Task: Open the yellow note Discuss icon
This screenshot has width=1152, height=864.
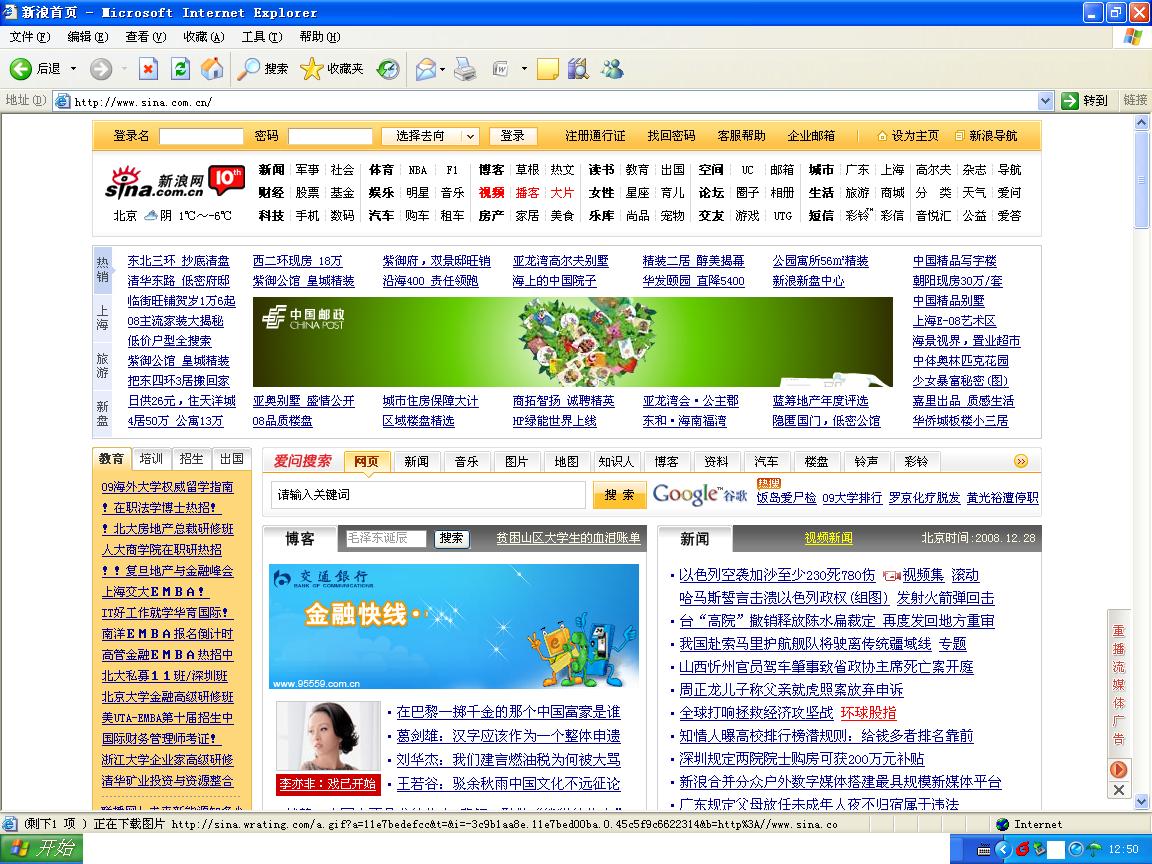Action: coord(547,69)
